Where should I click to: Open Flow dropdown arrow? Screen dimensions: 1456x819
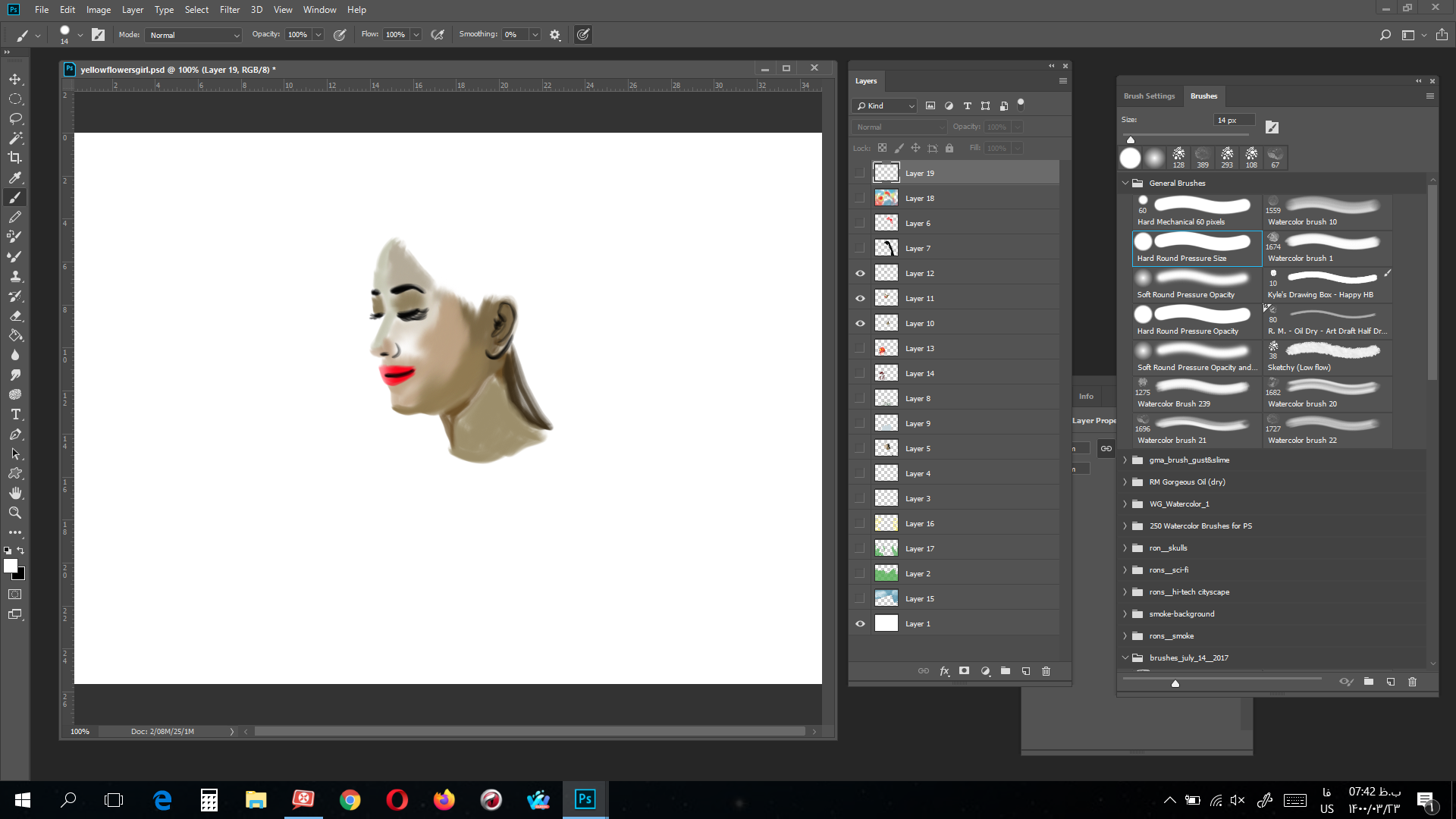[x=416, y=35]
